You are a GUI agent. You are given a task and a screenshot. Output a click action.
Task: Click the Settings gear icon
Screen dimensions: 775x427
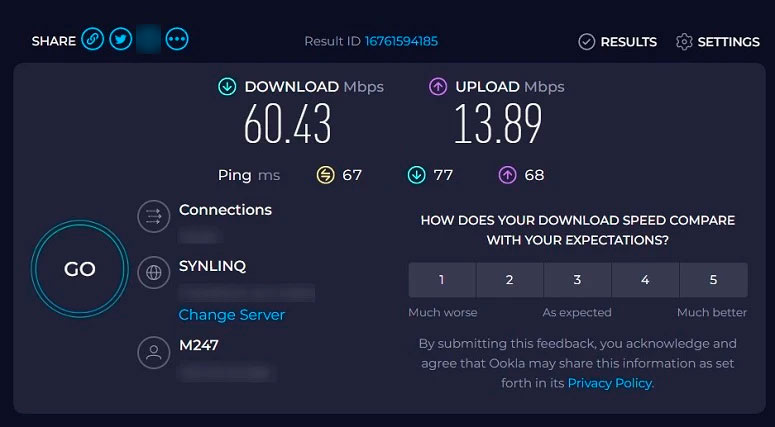click(x=684, y=42)
